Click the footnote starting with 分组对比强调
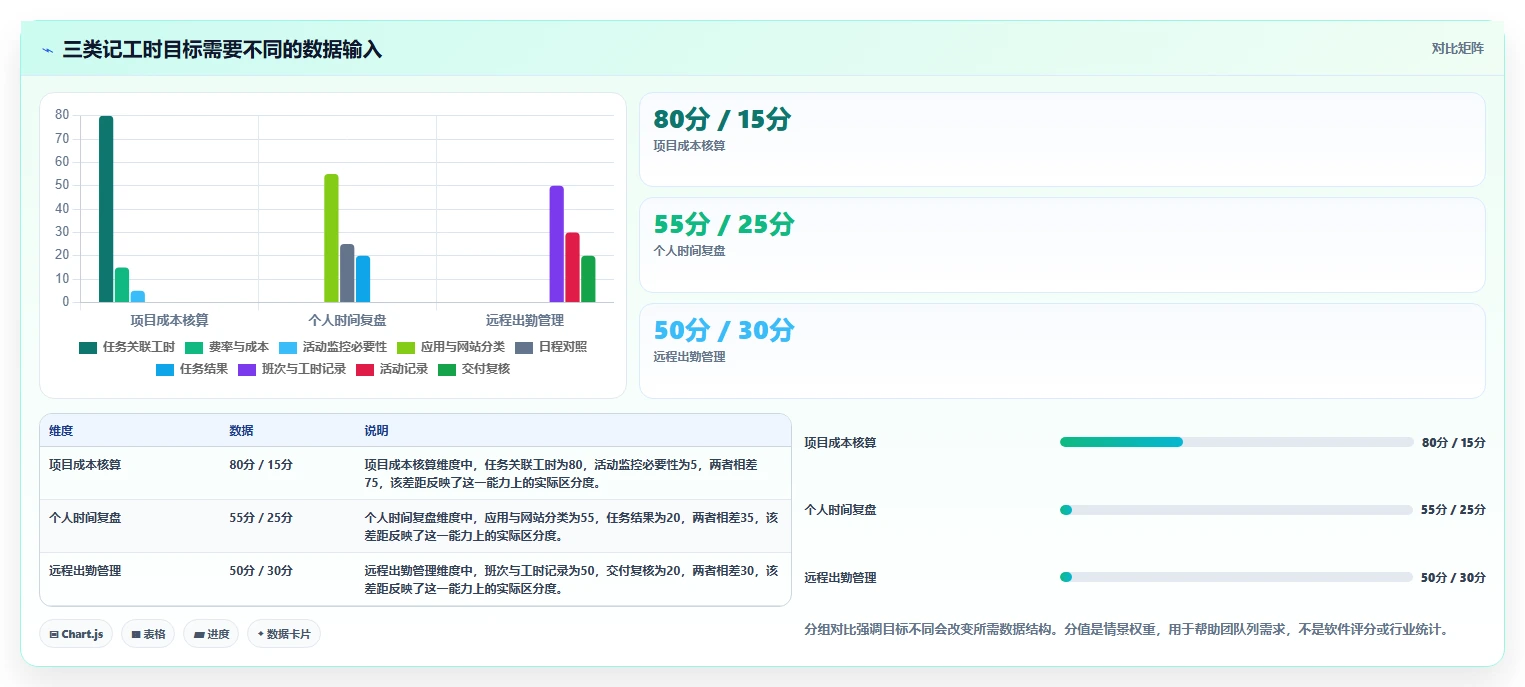 click(1126, 630)
